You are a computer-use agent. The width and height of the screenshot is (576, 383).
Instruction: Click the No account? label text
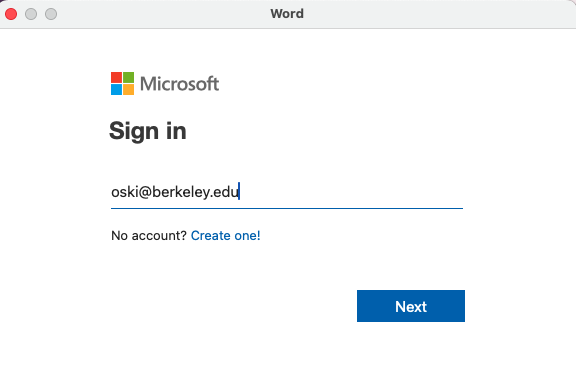tap(149, 235)
